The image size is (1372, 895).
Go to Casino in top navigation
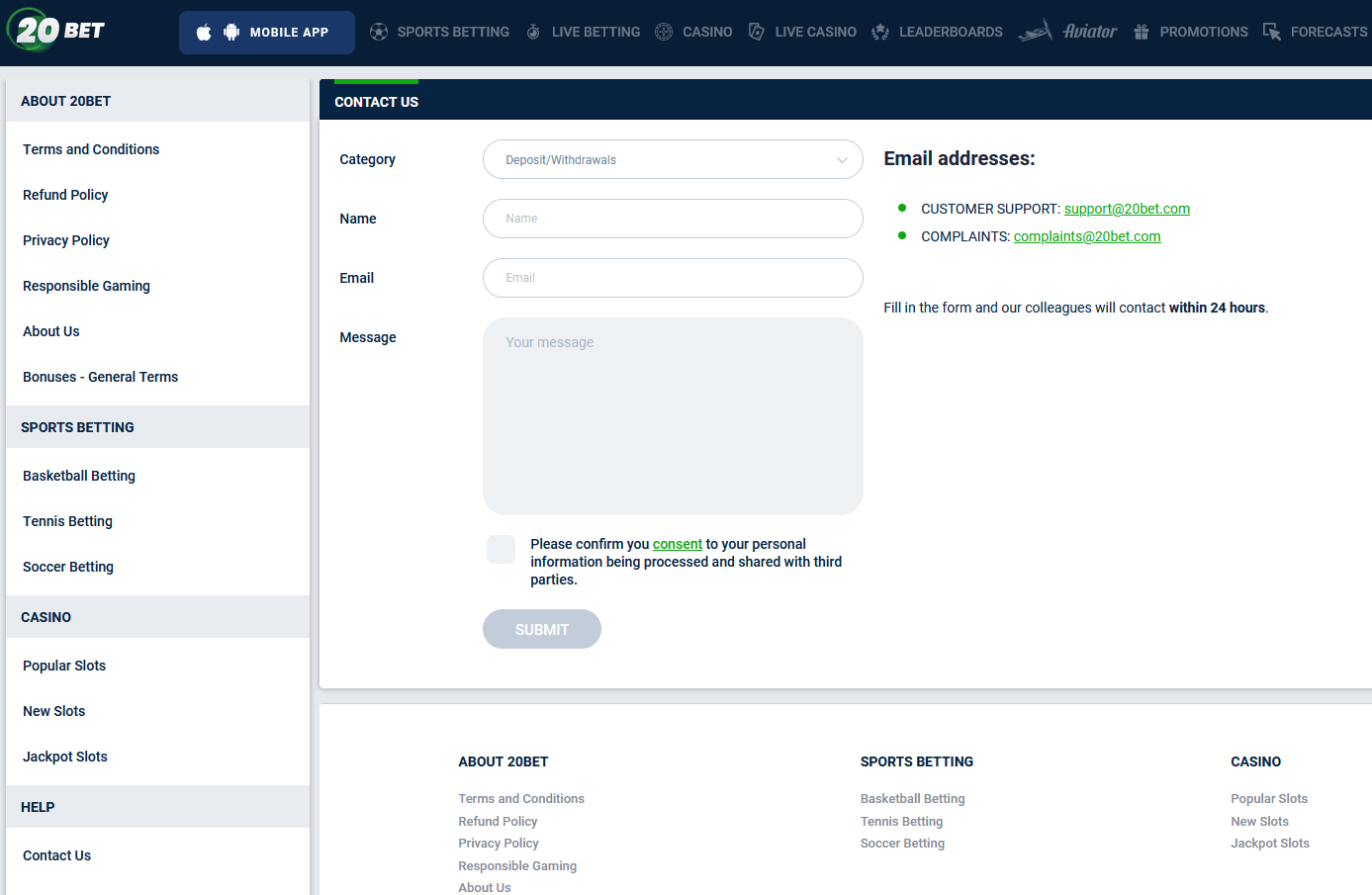coord(707,32)
